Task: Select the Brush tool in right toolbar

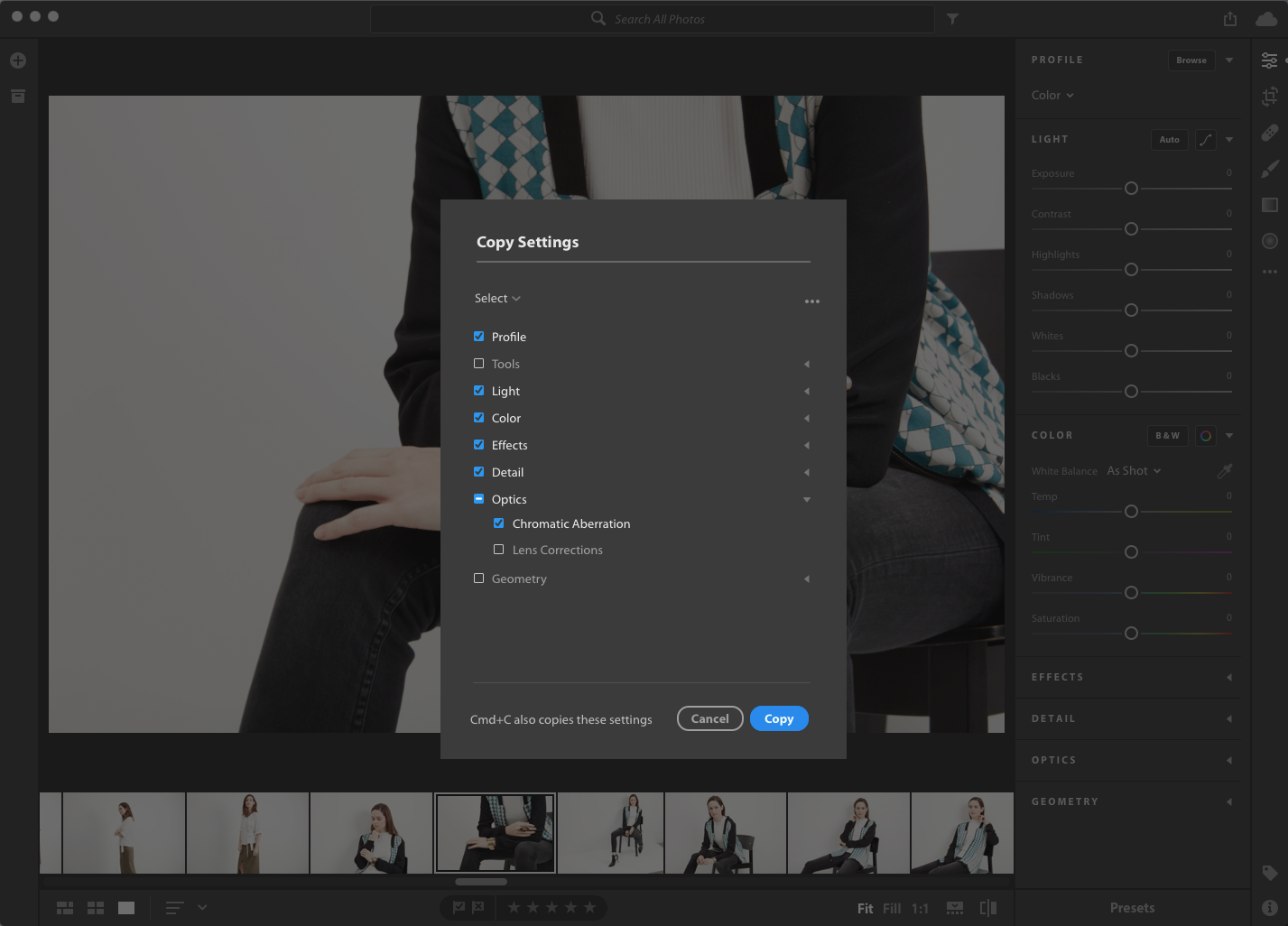Action: (x=1270, y=169)
